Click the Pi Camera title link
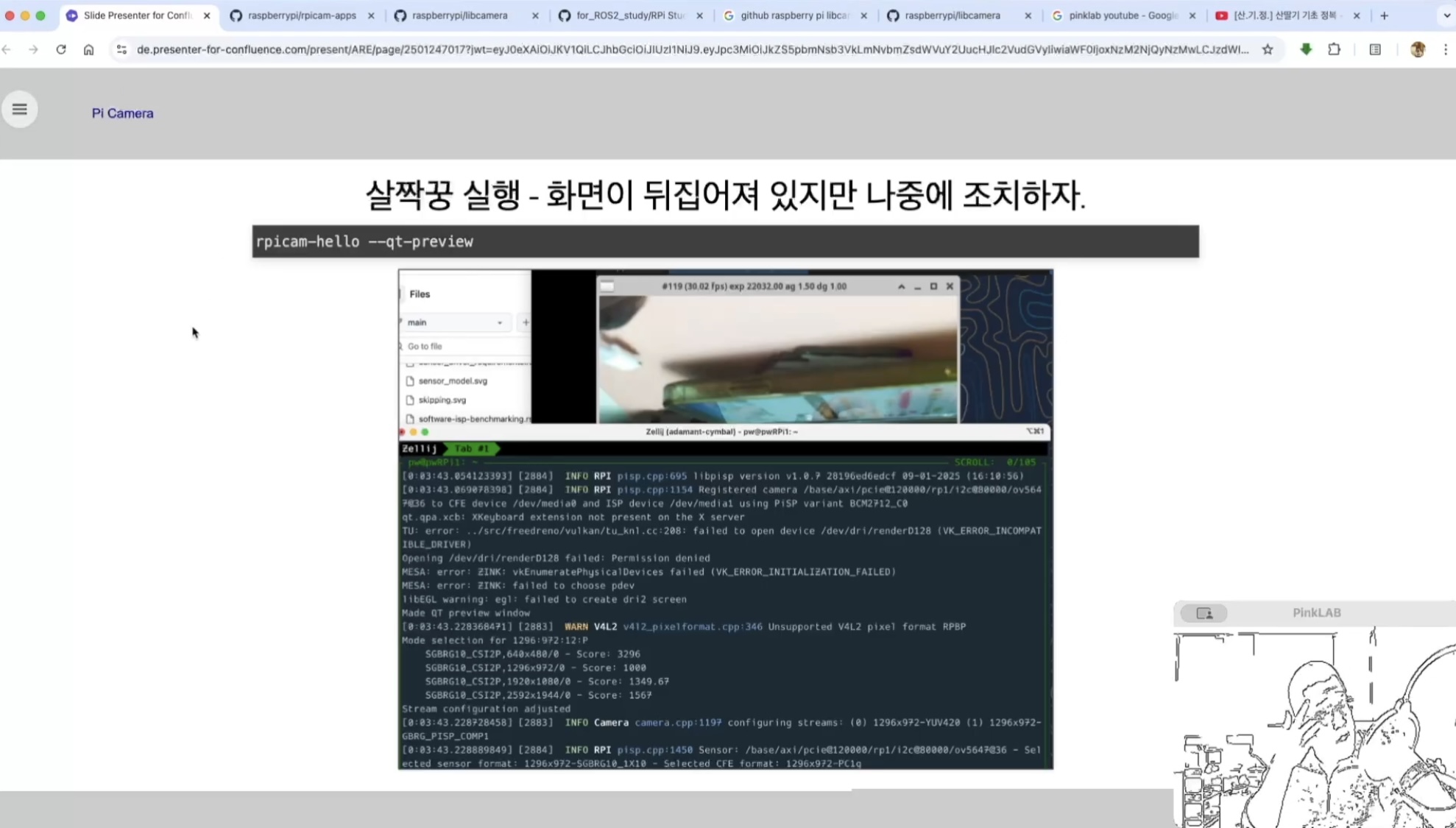Screen dimensions: 1456x828 [x=122, y=113]
